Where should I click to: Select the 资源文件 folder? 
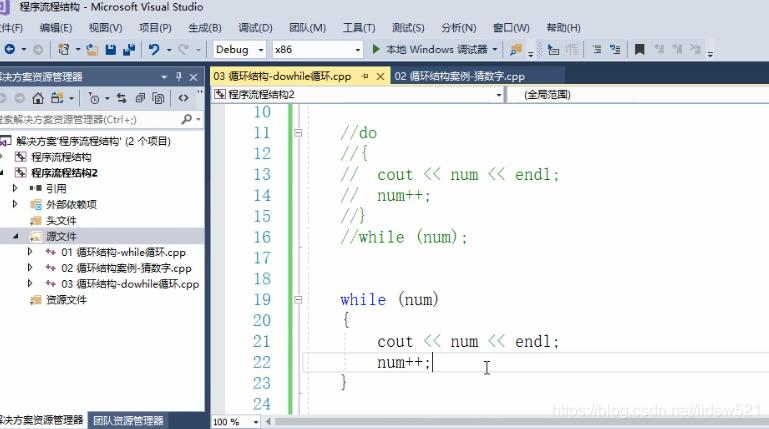point(66,300)
